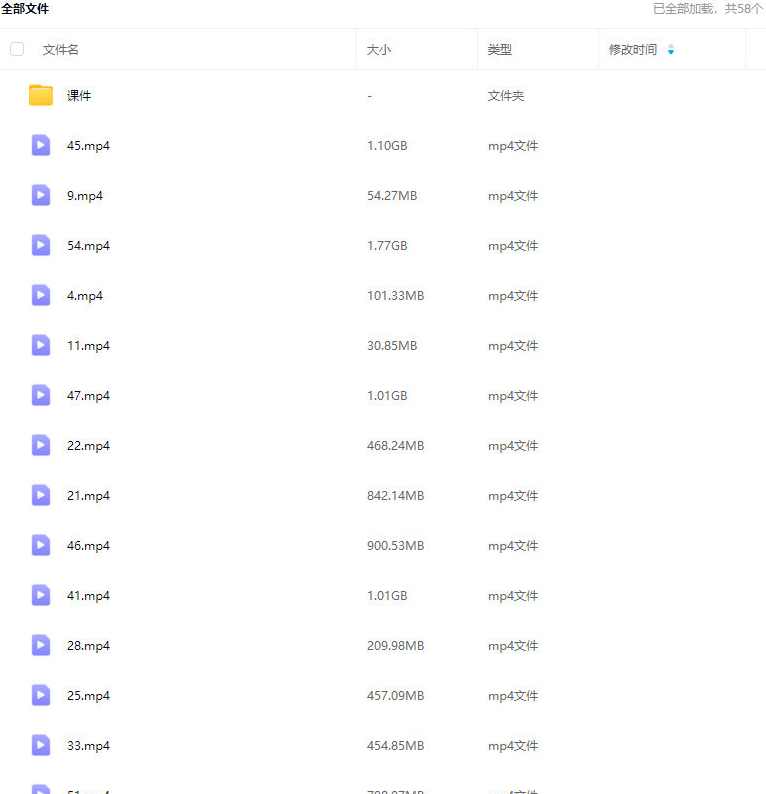Click the 文件名 column header
The height and width of the screenshot is (794, 766).
(61, 50)
